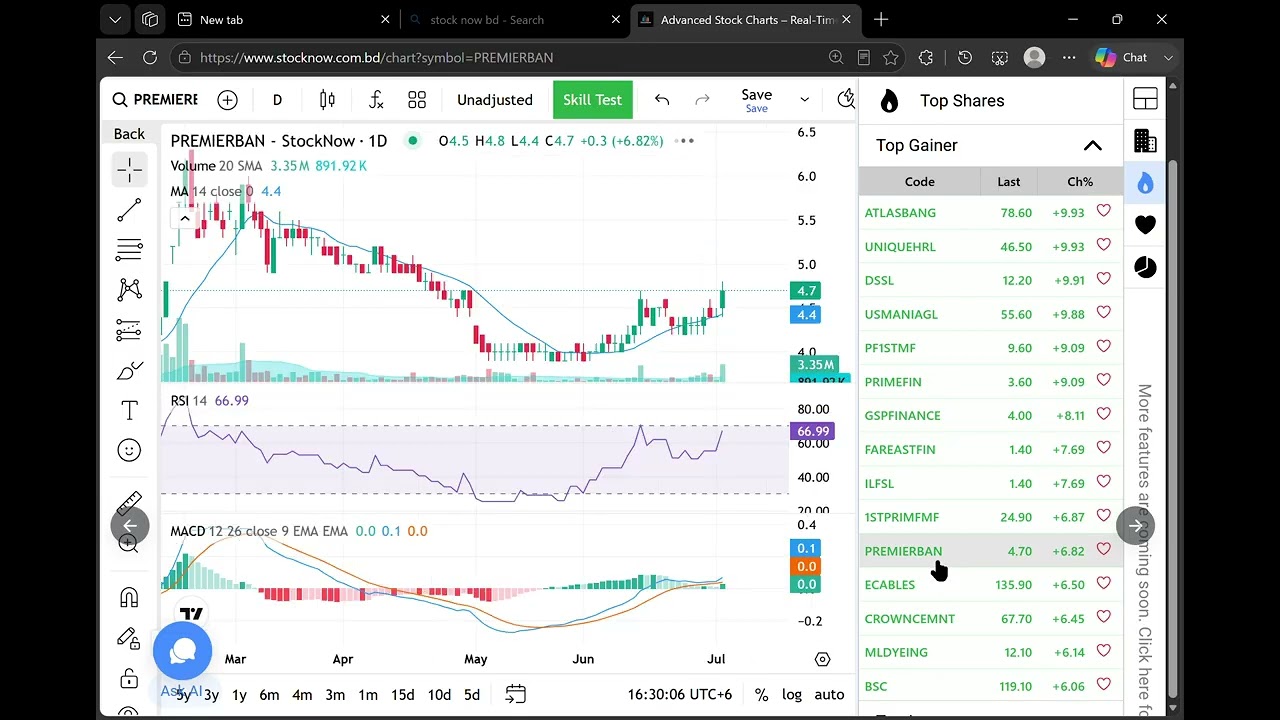Image resolution: width=1280 pixels, height=720 pixels.
Task: Open the Ask AI chat bubble
Action: click(182, 651)
